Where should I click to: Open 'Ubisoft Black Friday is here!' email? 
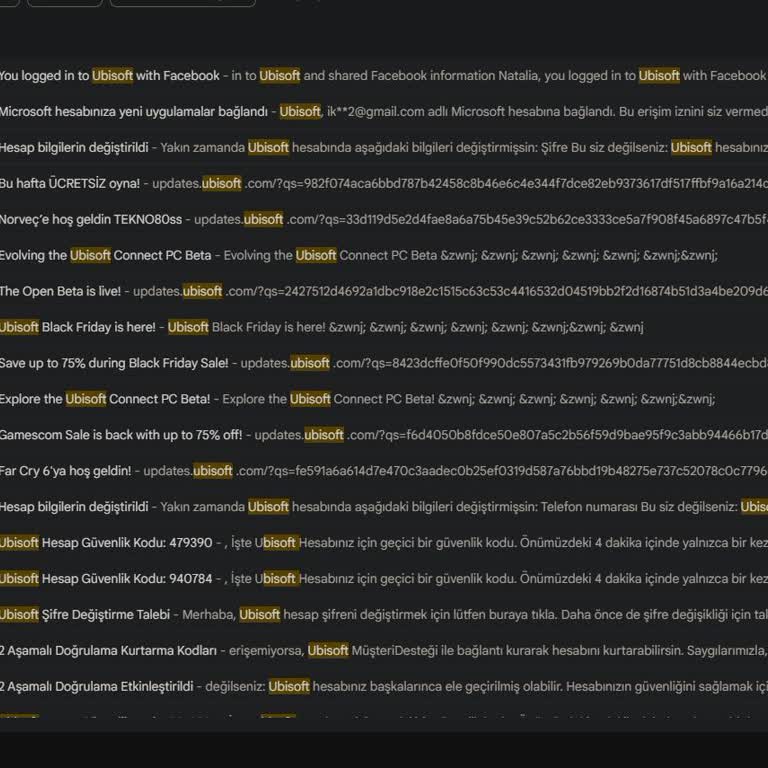(384, 327)
